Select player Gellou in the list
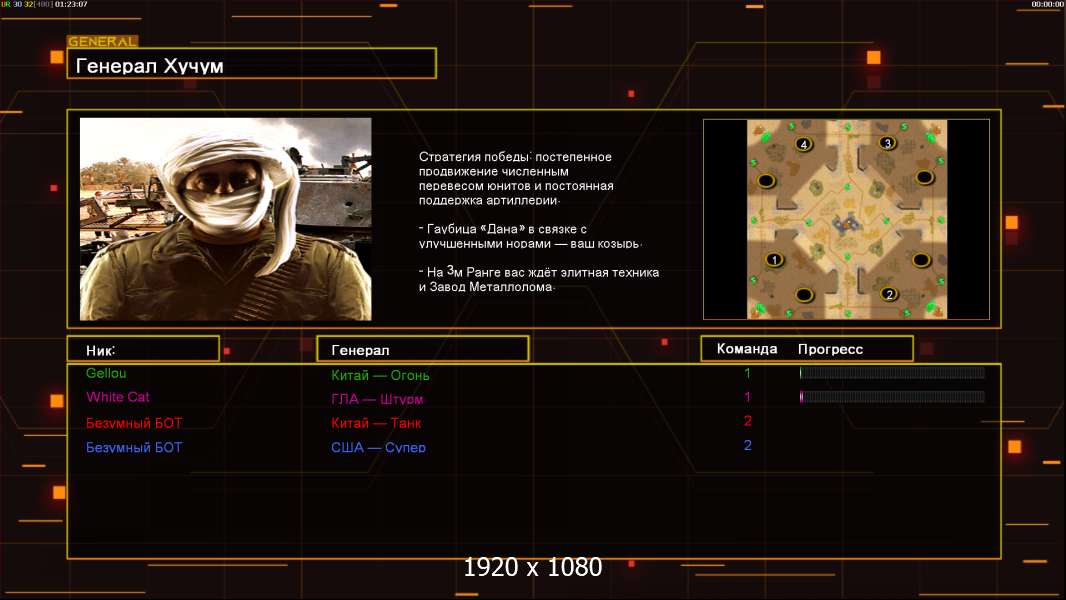Viewport: 1066px width, 600px height. coord(106,373)
